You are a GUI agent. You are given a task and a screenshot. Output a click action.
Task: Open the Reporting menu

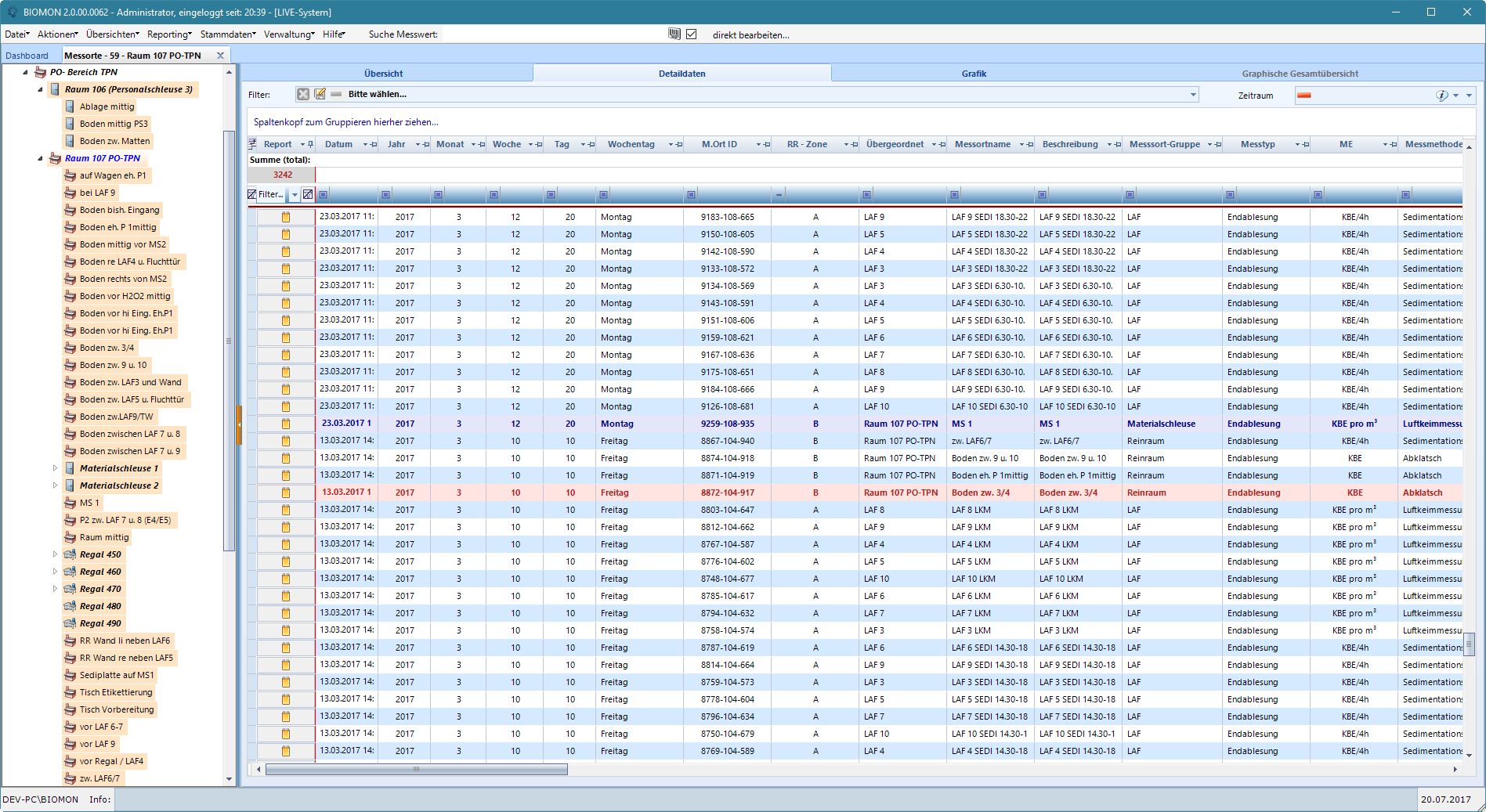[x=169, y=34]
